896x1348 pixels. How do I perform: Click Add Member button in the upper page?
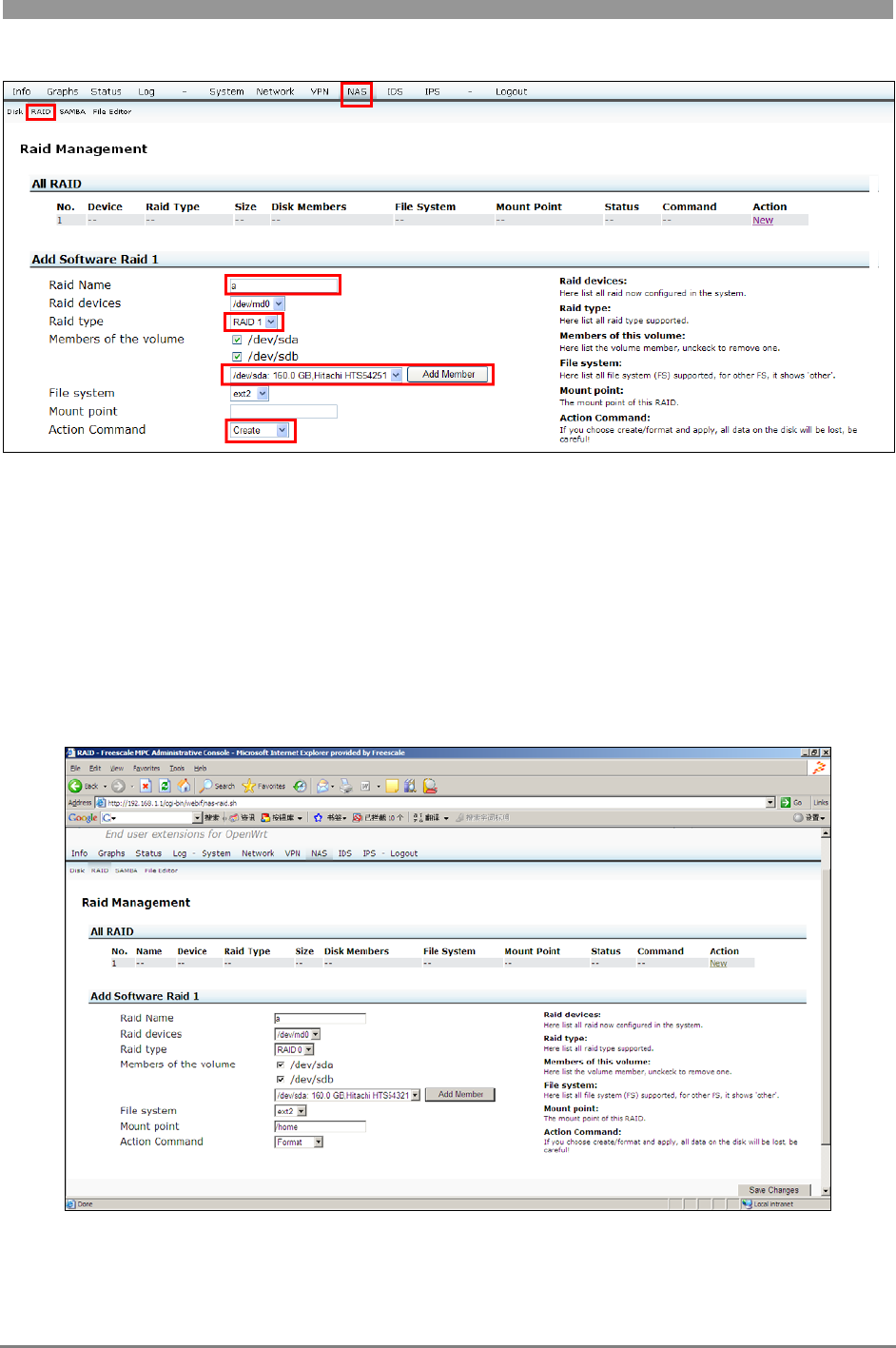point(448,375)
